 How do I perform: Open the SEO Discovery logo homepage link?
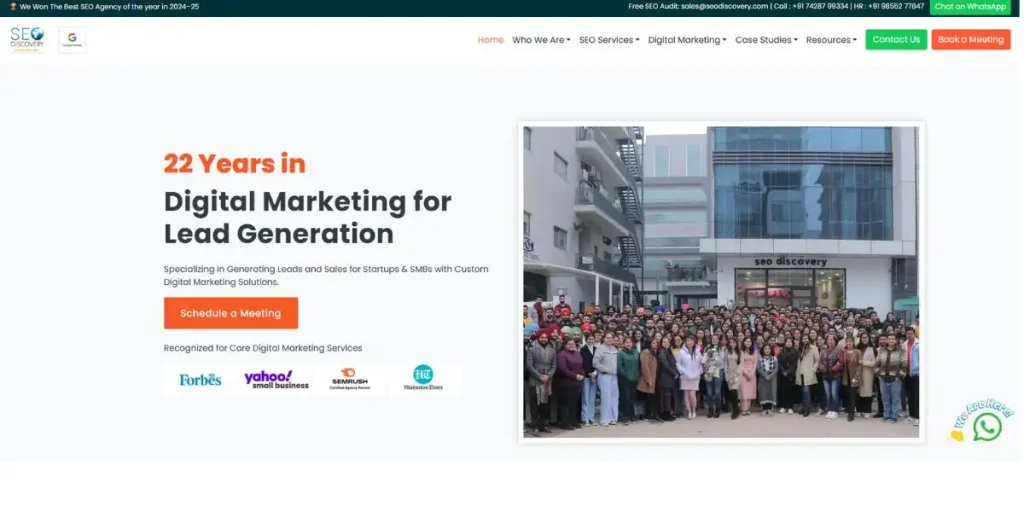(27, 39)
